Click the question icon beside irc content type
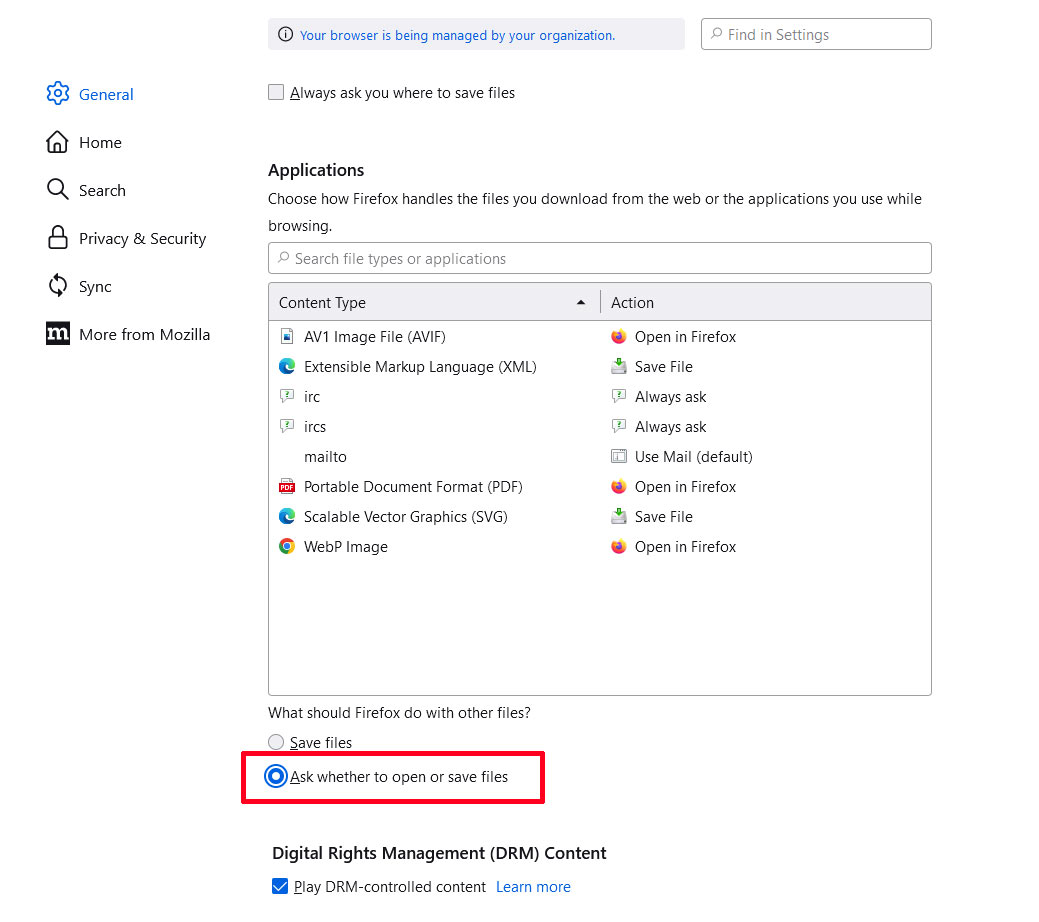The image size is (1039, 922). click(287, 396)
